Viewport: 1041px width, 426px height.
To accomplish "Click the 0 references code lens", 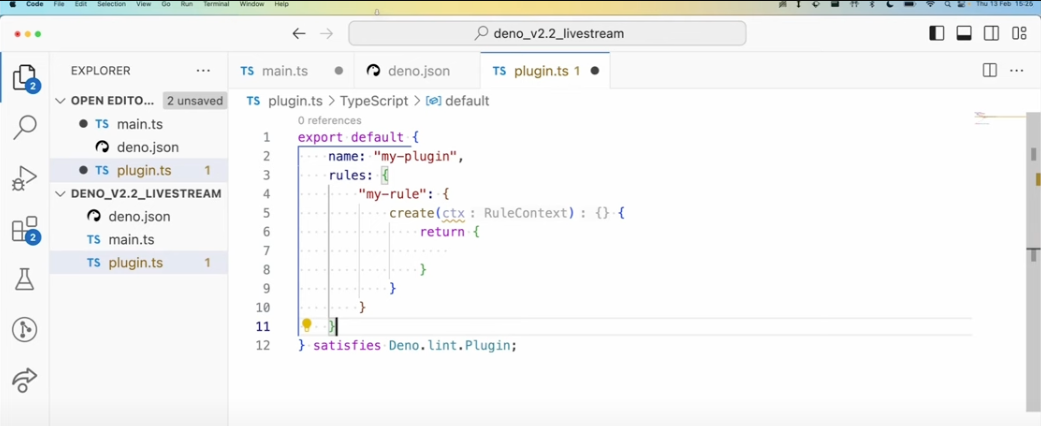I will [x=329, y=121].
